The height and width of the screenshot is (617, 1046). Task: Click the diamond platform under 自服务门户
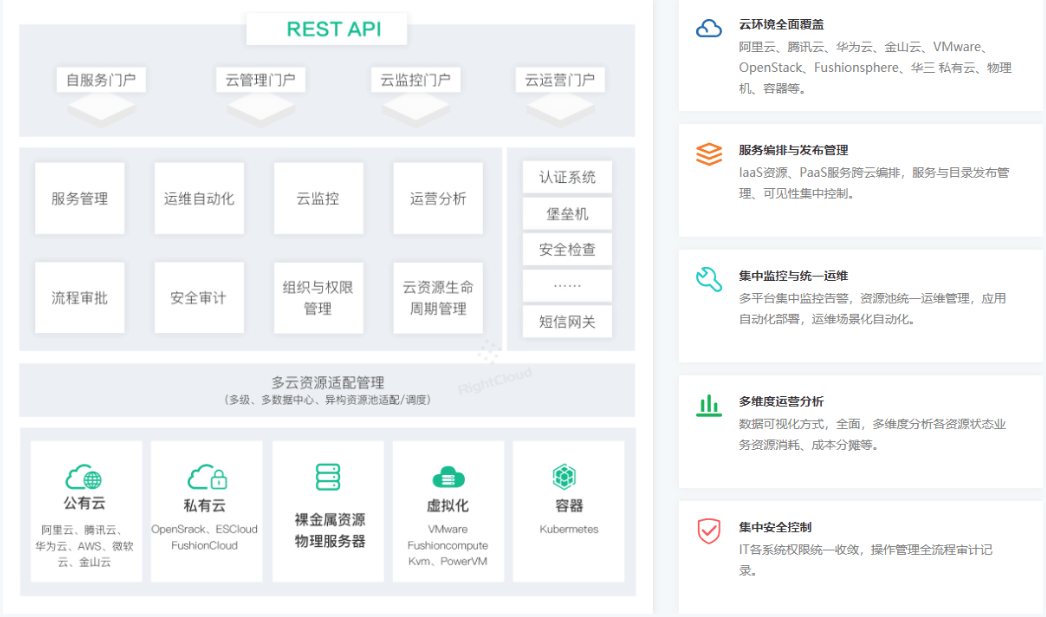coord(101,109)
